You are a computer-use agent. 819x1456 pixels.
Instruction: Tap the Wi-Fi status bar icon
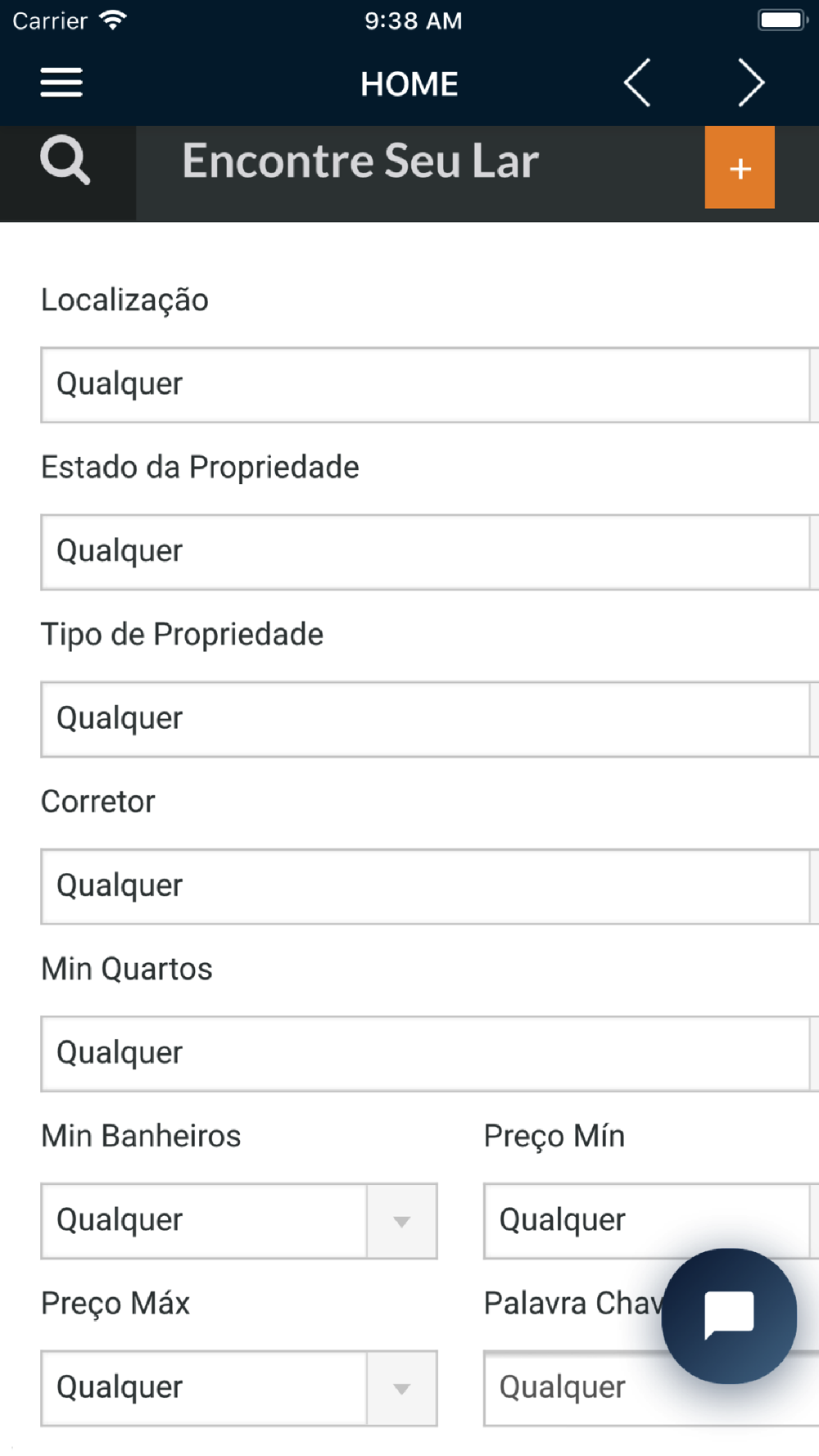click(x=112, y=20)
